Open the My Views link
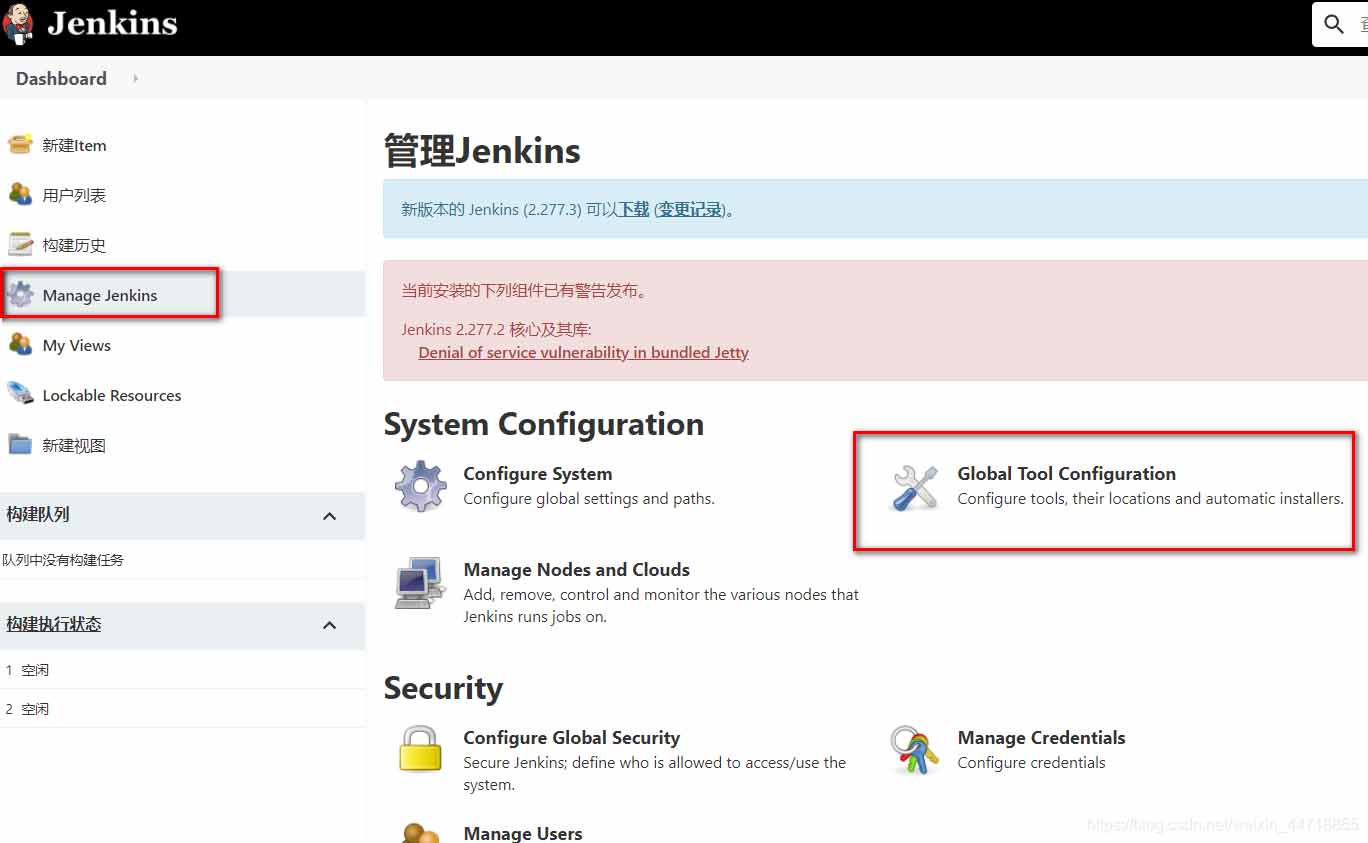The image size is (1368, 843). 77,345
